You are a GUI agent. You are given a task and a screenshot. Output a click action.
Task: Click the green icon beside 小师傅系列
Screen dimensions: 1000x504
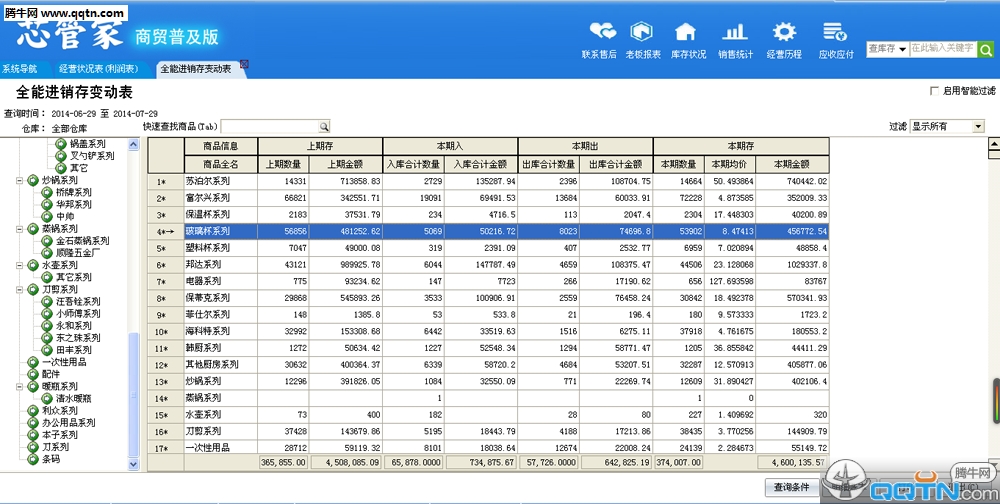tap(47, 313)
